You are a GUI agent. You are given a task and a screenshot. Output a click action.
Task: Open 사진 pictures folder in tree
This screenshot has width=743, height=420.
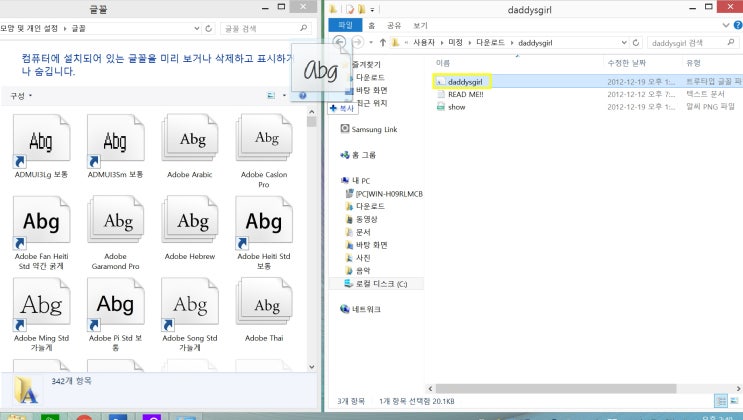(x=363, y=257)
